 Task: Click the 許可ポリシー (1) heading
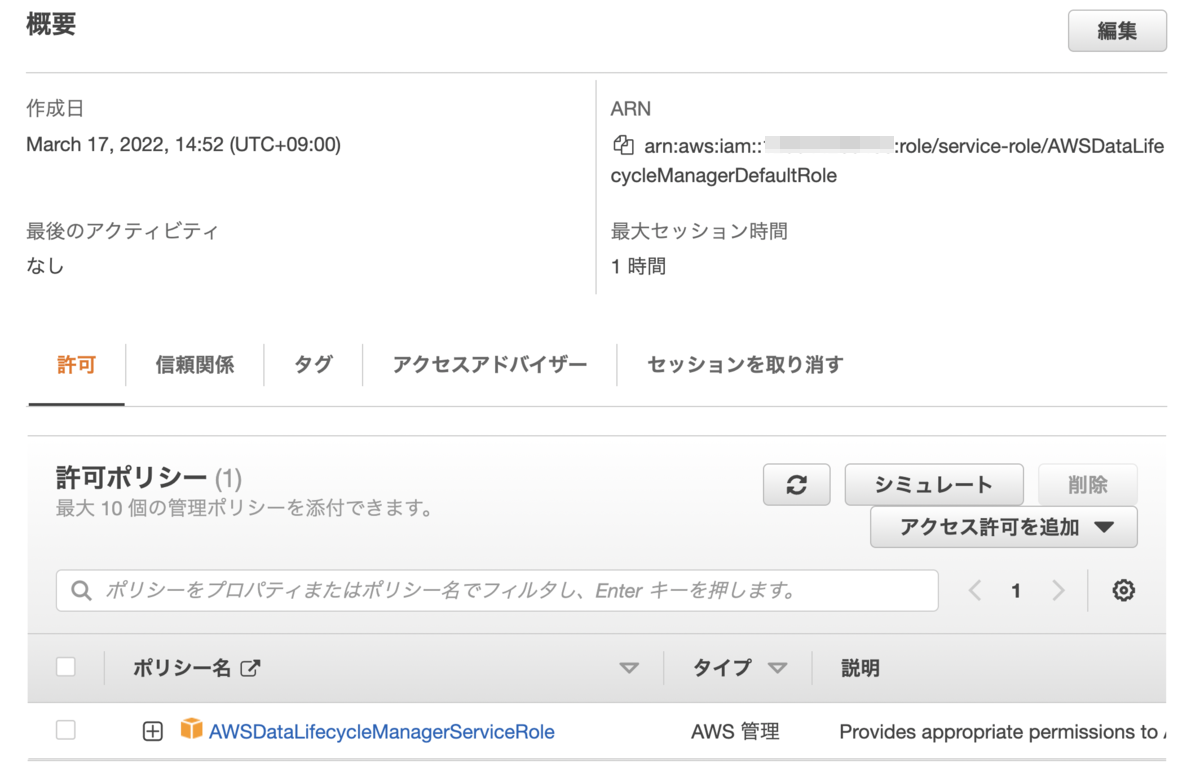click(x=149, y=478)
